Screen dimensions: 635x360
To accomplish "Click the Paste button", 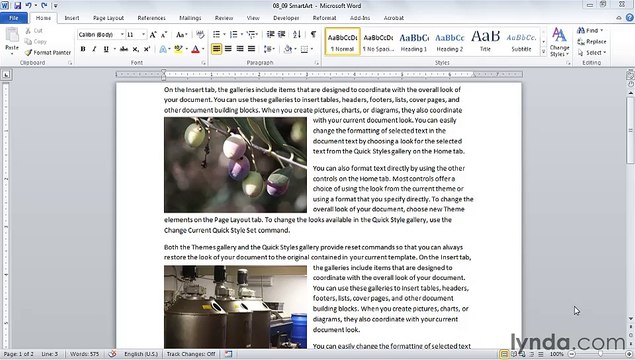I will pyautogui.click(x=12, y=40).
